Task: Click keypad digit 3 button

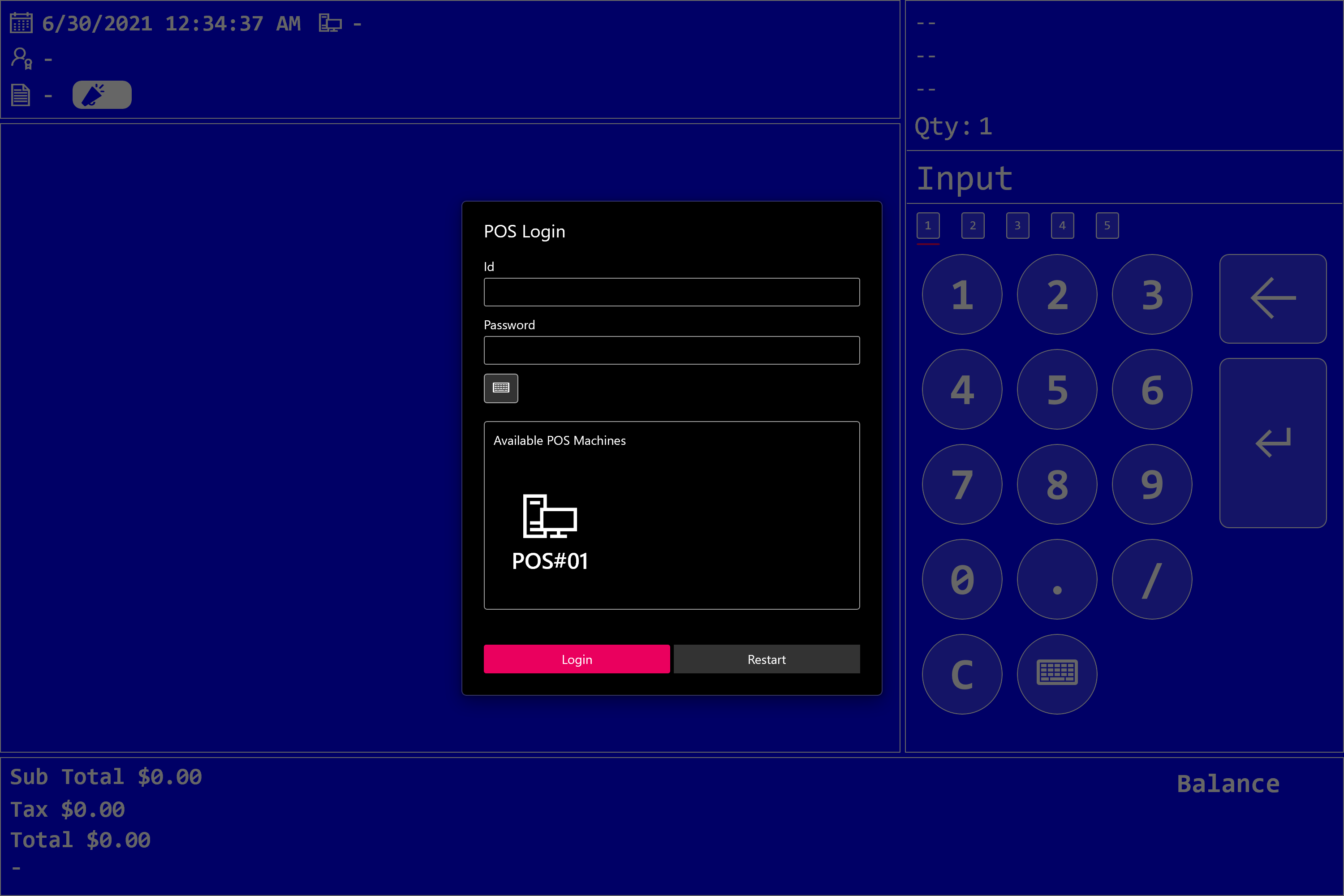Action: coord(1152,295)
